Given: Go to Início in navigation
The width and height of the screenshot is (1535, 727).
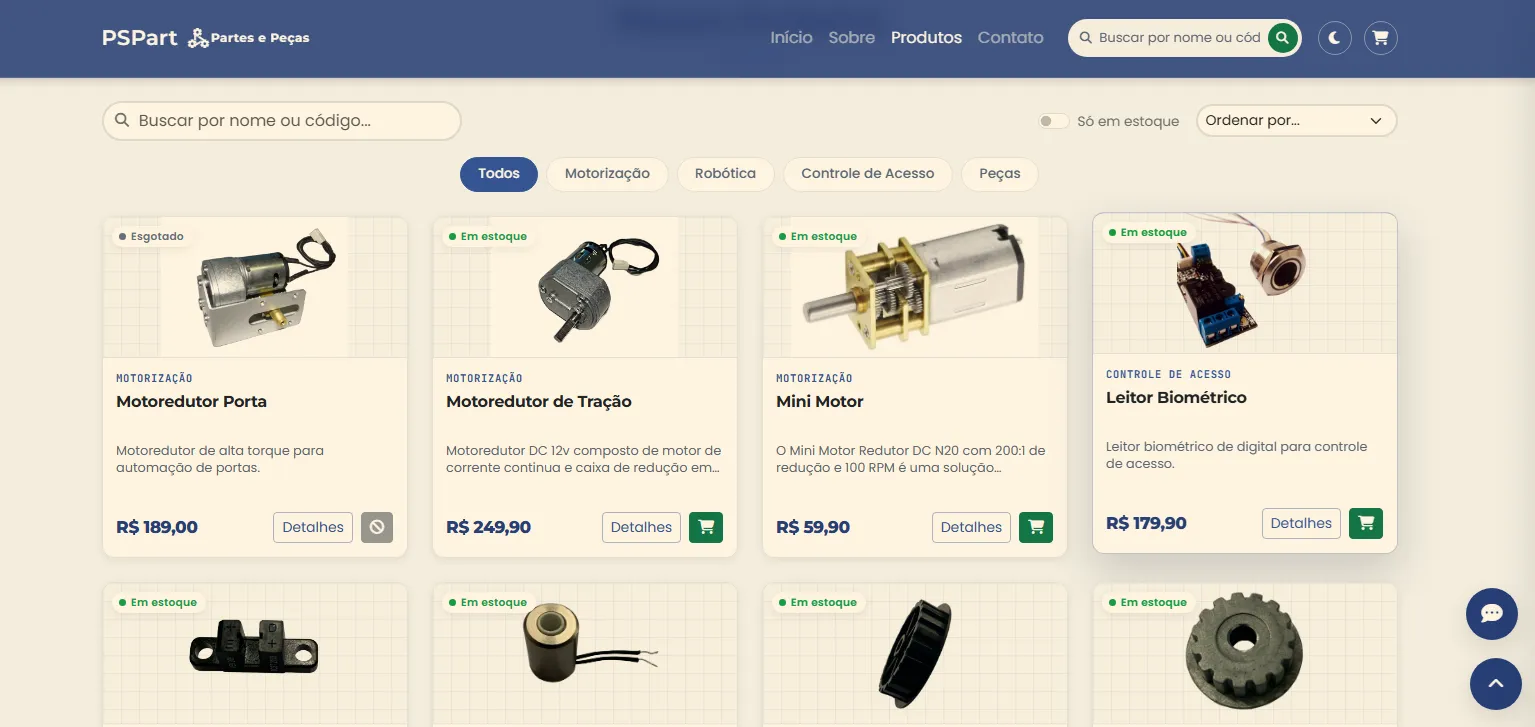Looking at the screenshot, I should 791,38.
